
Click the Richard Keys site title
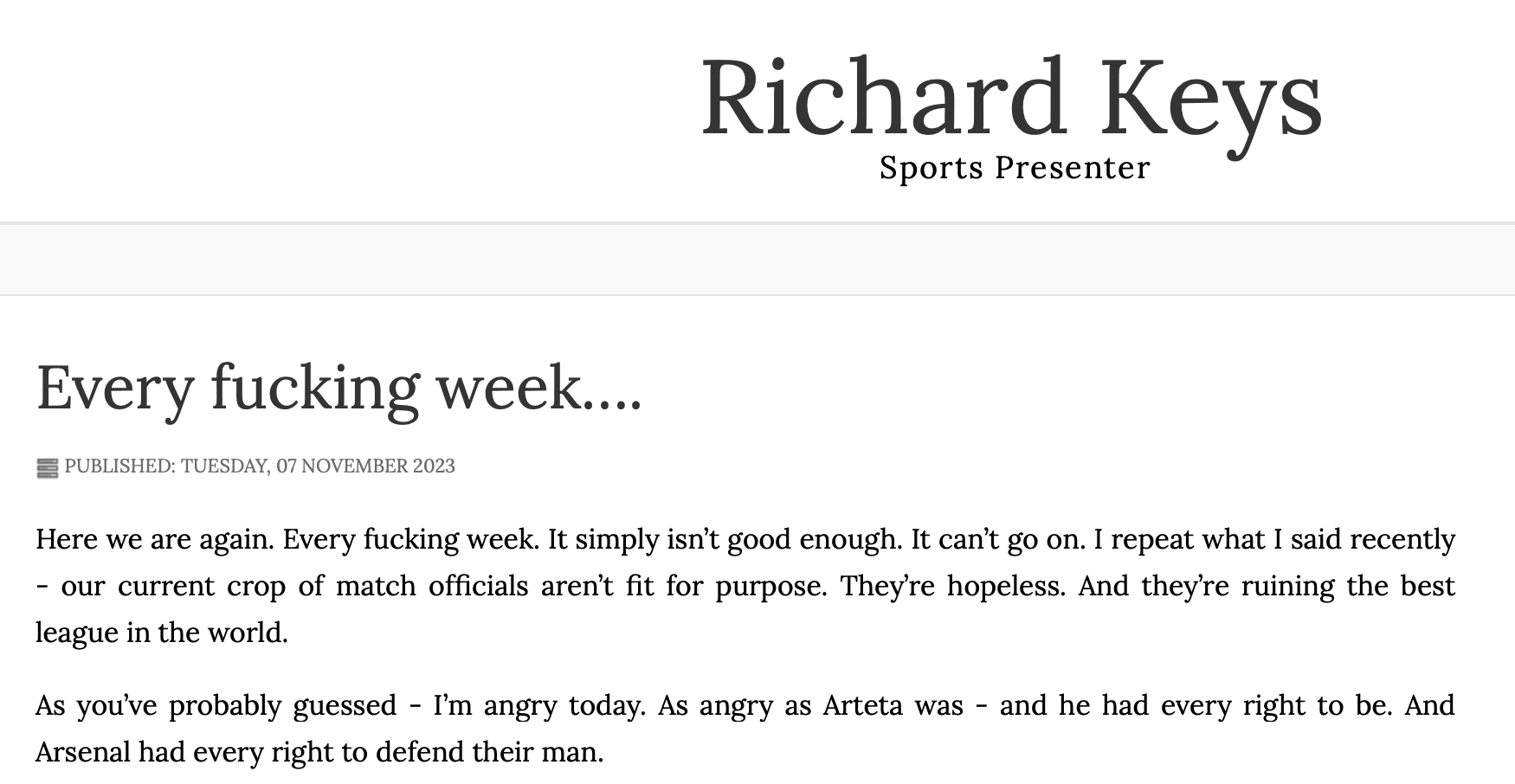coord(1011,97)
